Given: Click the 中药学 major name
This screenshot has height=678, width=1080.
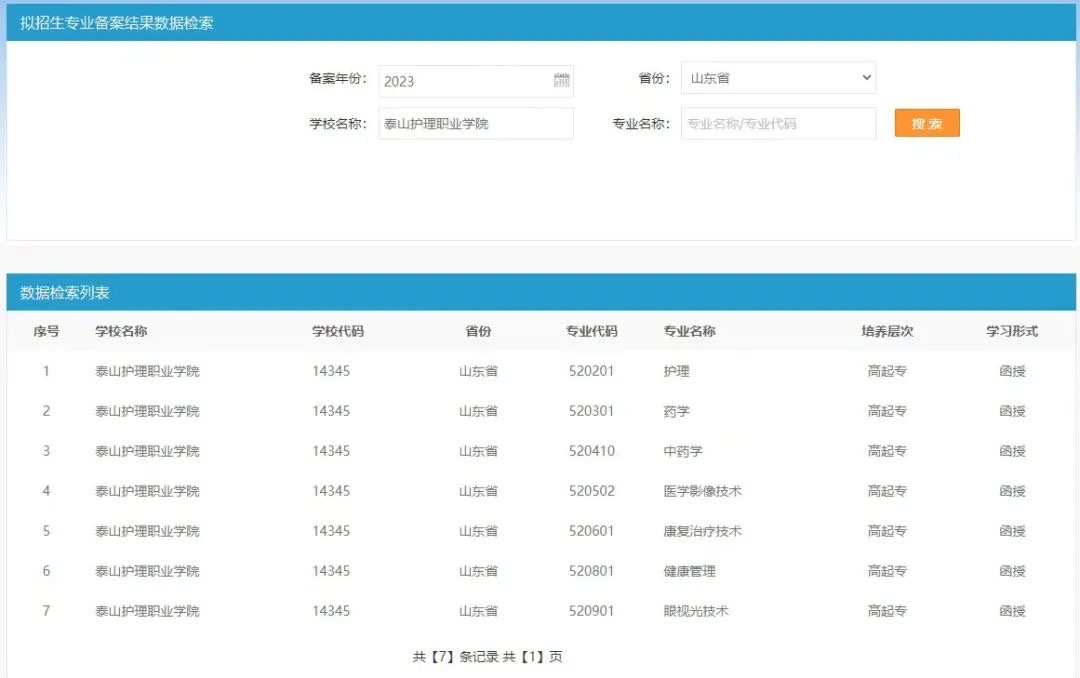Looking at the screenshot, I should (x=683, y=451).
